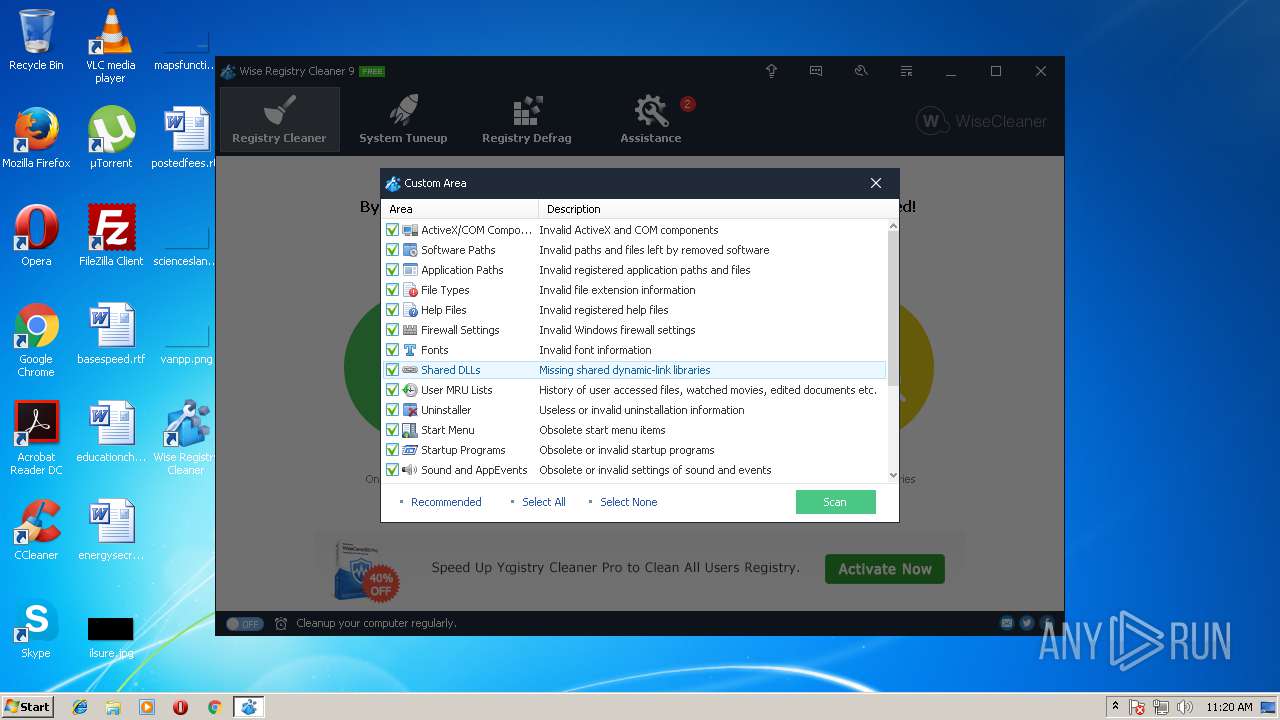Click the email icon in status bar
The image size is (1280, 720).
click(1007, 623)
